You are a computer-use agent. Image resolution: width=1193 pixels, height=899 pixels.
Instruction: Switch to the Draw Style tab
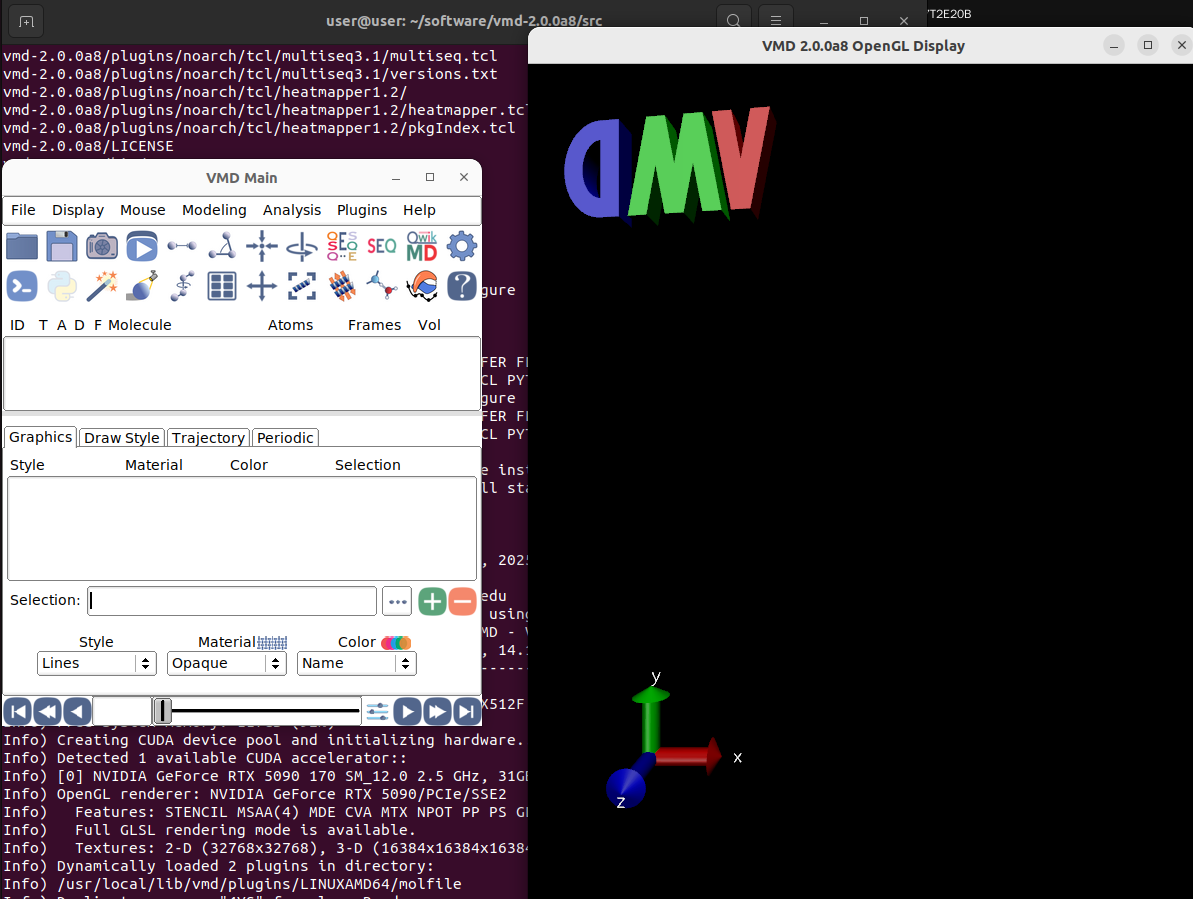pyautogui.click(x=122, y=437)
